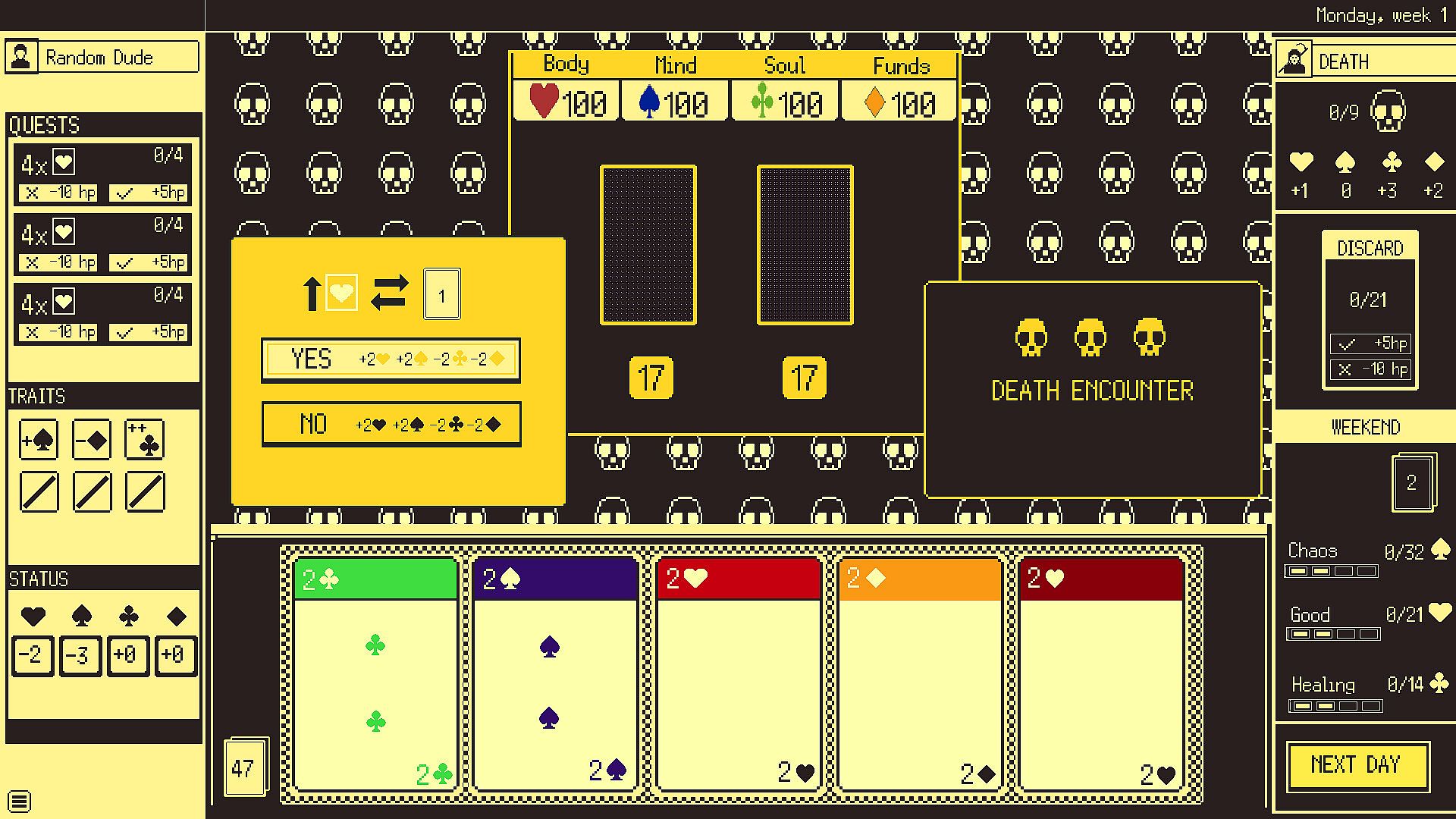Select the minus diamond trait icon
Viewport: 1456px width, 819px height.
92,440
